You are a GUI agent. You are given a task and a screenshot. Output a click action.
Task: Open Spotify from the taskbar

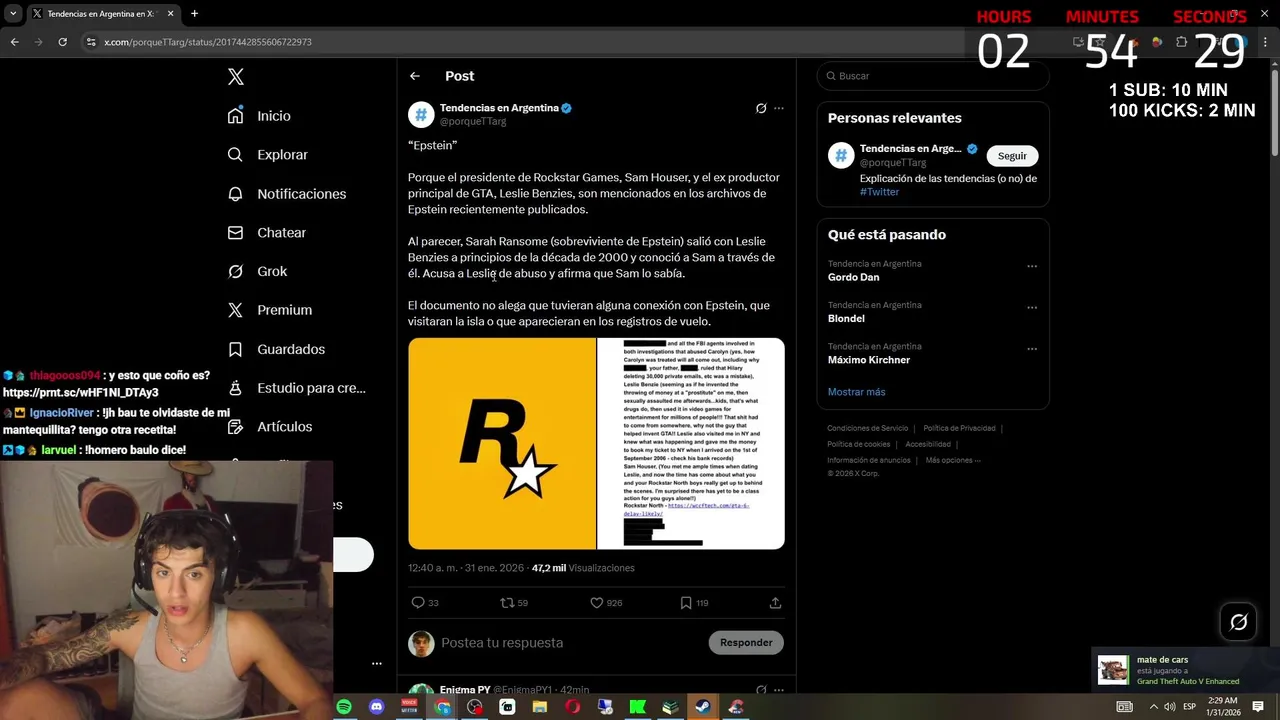pyautogui.click(x=344, y=707)
